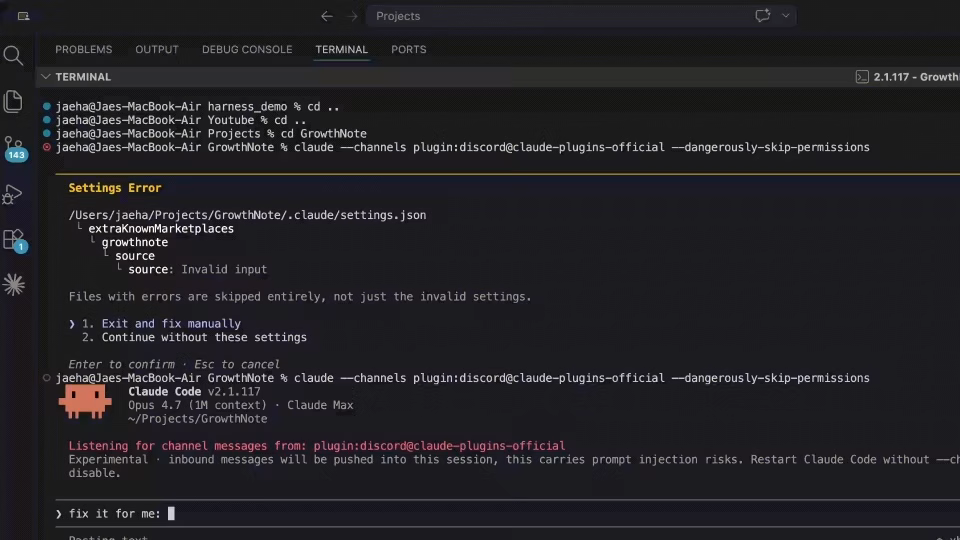Open the Extensions view
This screenshot has height=540, width=960.
click(x=14, y=240)
